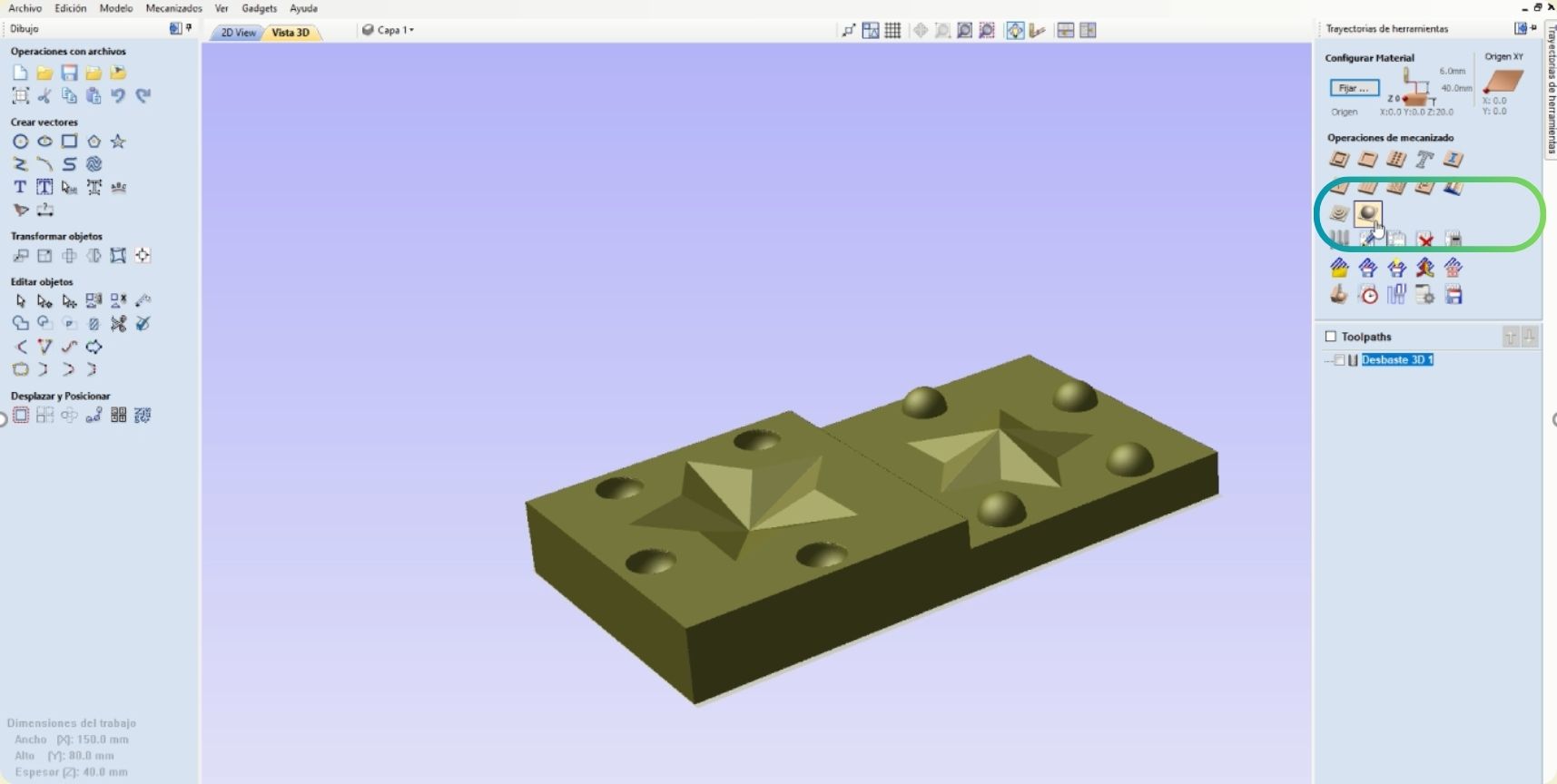Click the snap to grid icon
Viewport: 1557px width, 784px height.
click(892, 31)
